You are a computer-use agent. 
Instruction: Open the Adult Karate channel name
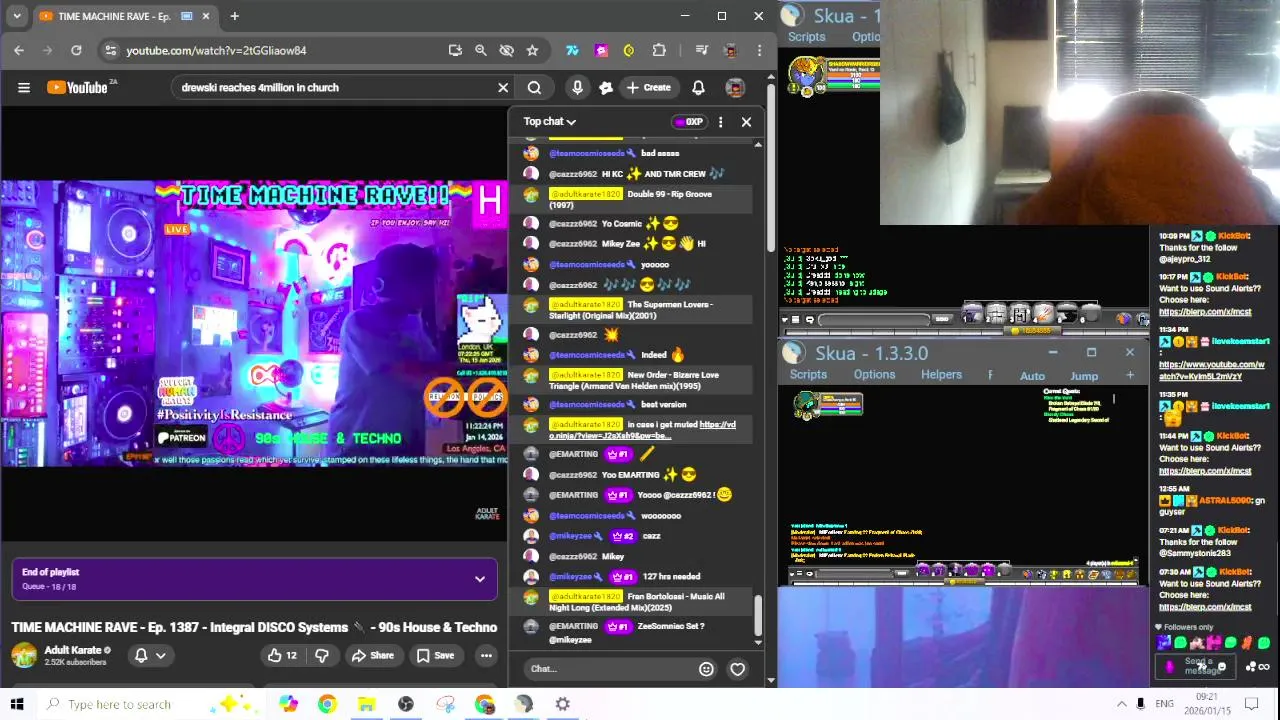(x=72, y=650)
